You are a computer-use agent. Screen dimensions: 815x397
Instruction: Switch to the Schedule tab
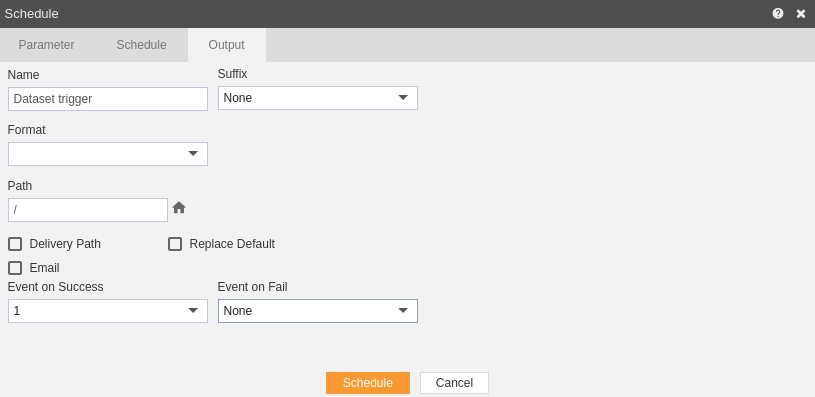click(x=141, y=45)
